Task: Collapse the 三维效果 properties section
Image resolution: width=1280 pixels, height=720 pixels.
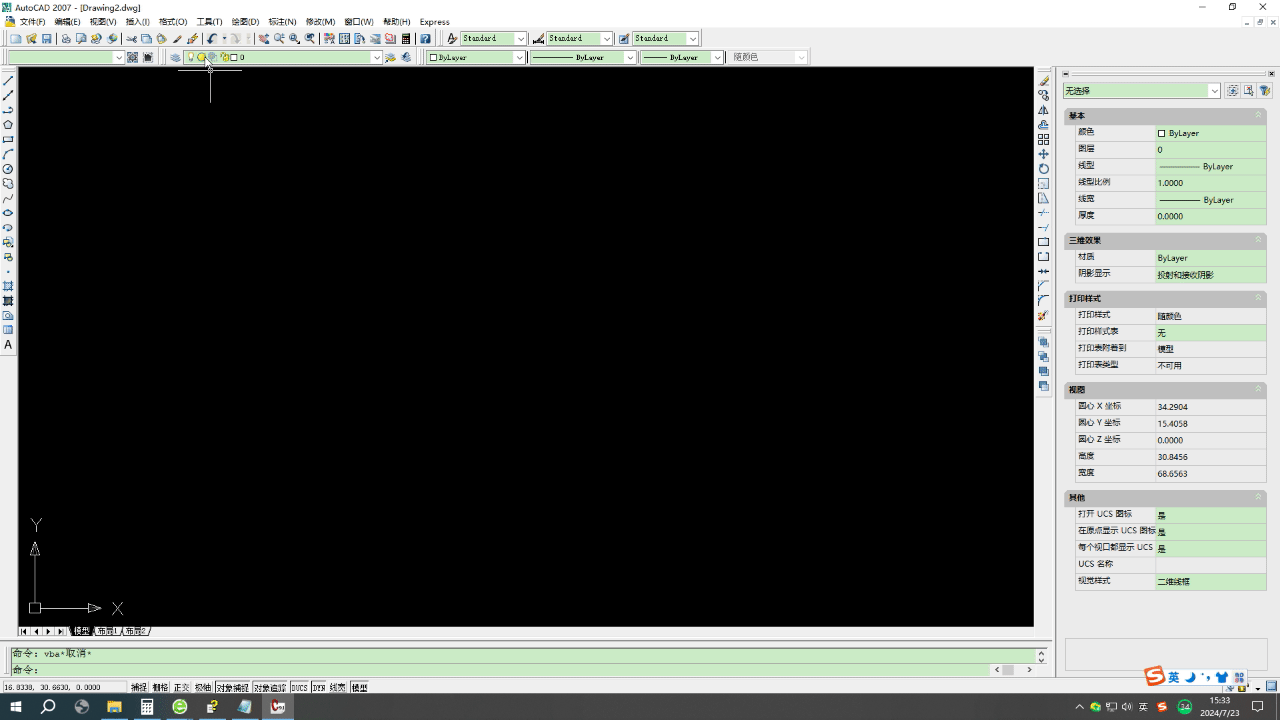Action: pos(1259,240)
